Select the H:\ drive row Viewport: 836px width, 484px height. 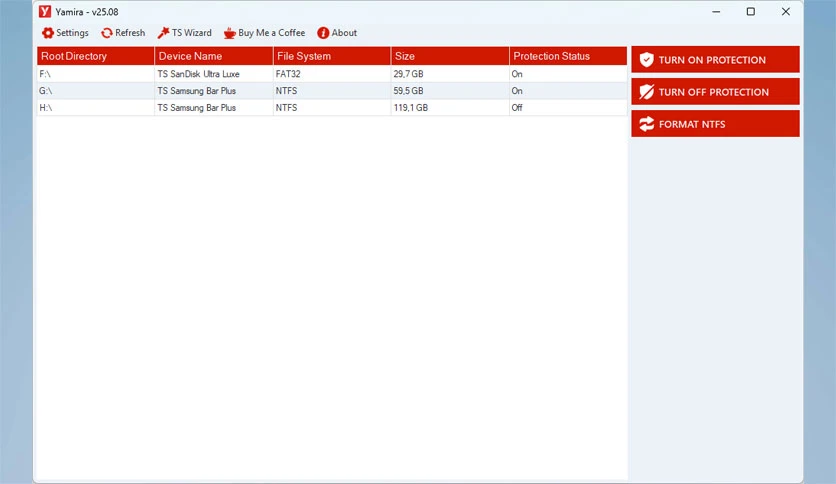(332, 108)
